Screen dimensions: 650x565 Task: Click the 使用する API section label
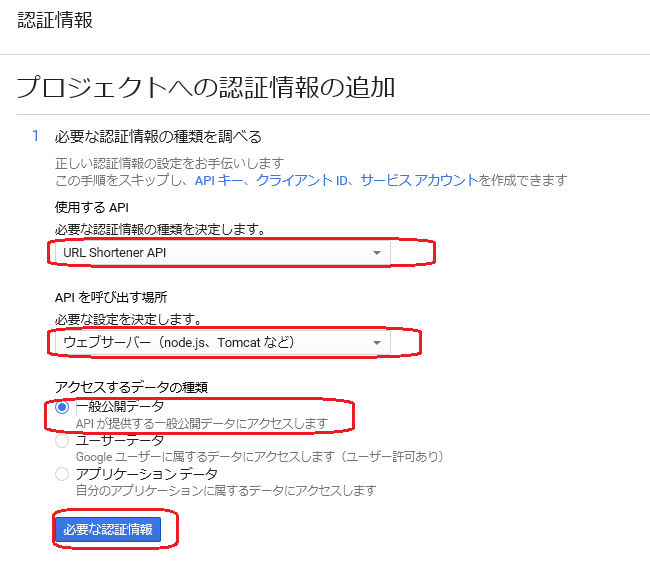92,207
